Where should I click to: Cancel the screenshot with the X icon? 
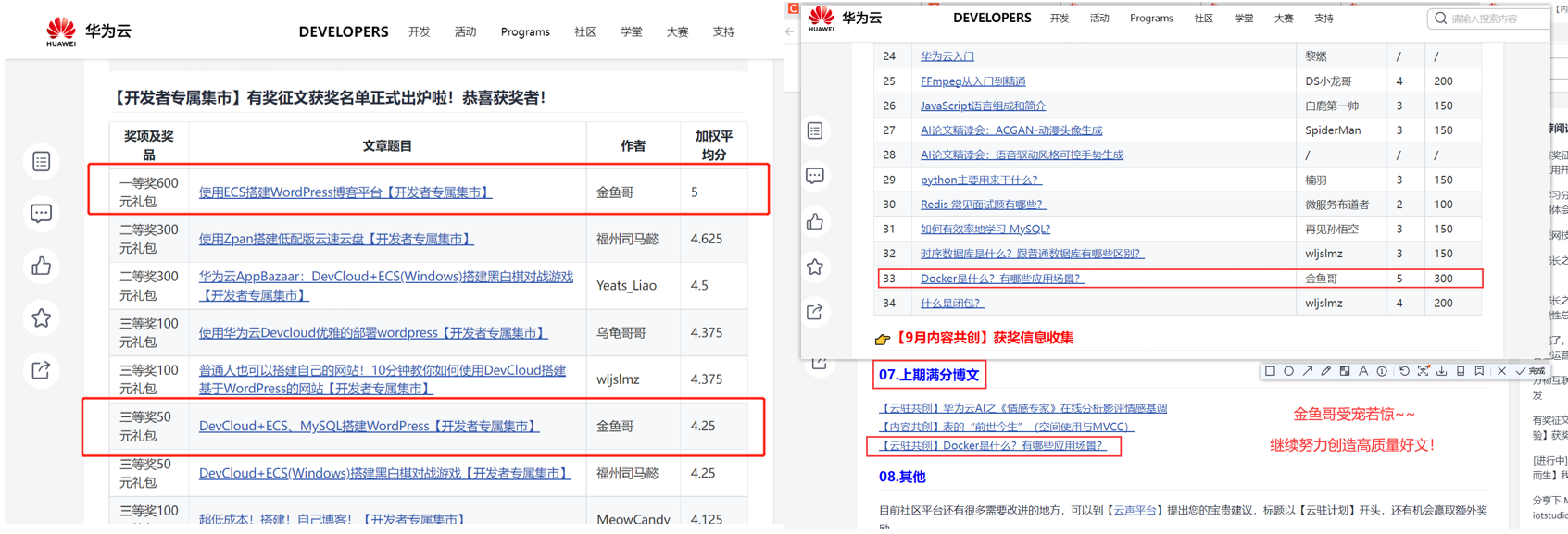coord(1501,371)
